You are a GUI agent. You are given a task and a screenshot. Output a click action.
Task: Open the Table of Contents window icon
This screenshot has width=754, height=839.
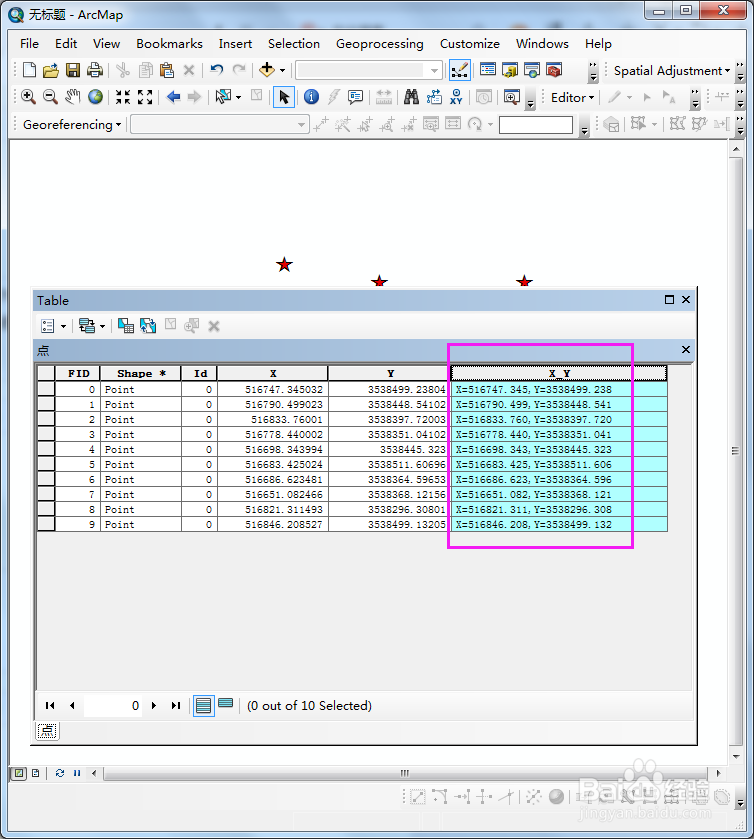point(488,70)
